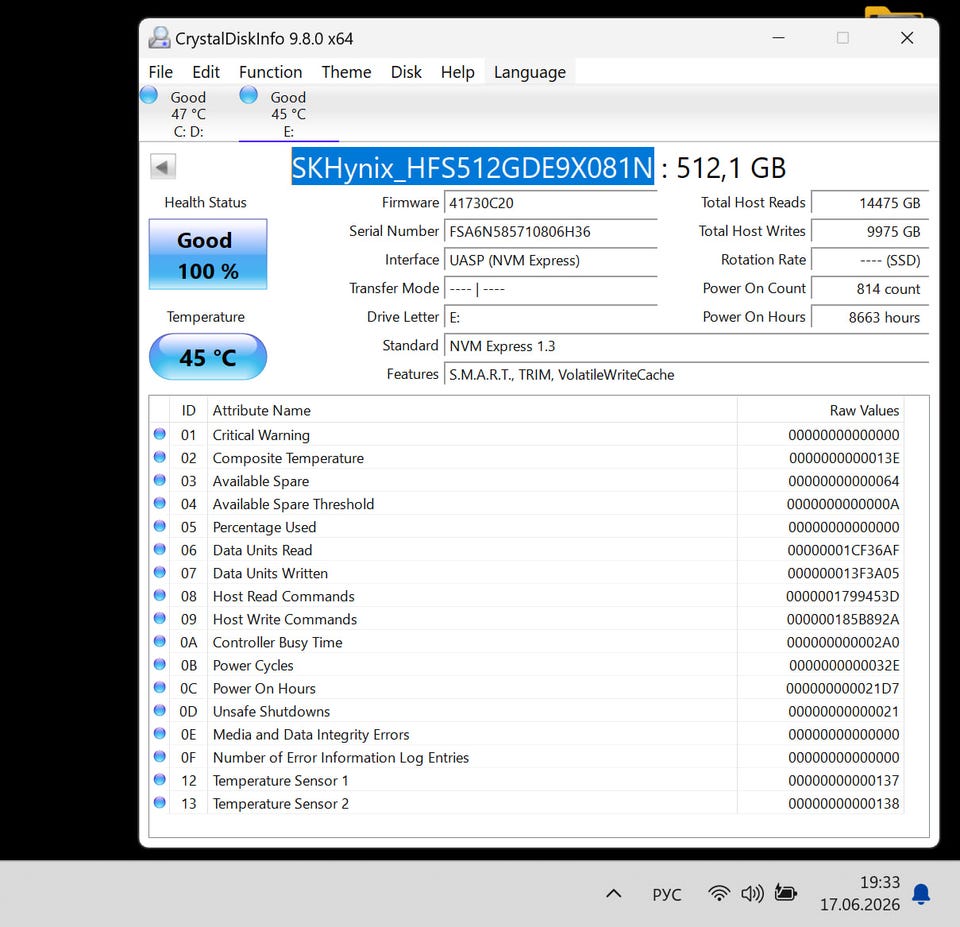Viewport: 960px width, 927px height.
Task: Click status dot for Host Write Commands row
Action: click(160, 618)
